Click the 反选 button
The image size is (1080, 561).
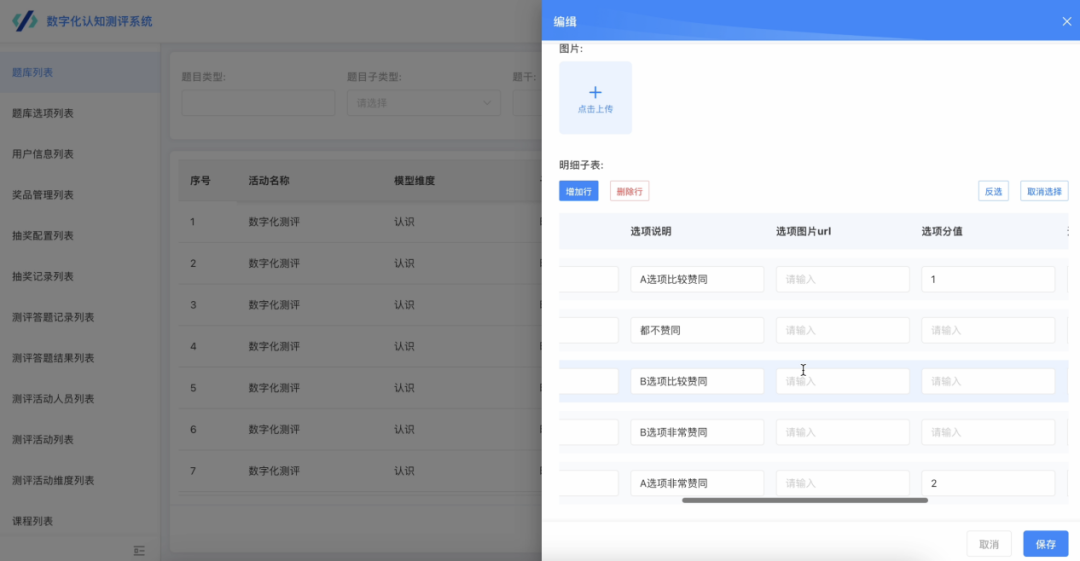[x=993, y=191]
